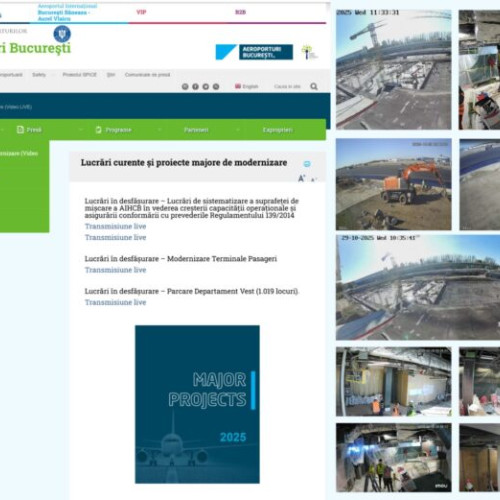This screenshot has width=500, height=500.
Task: Open the Comunicate de presă menu link
Action: [x=147, y=75]
